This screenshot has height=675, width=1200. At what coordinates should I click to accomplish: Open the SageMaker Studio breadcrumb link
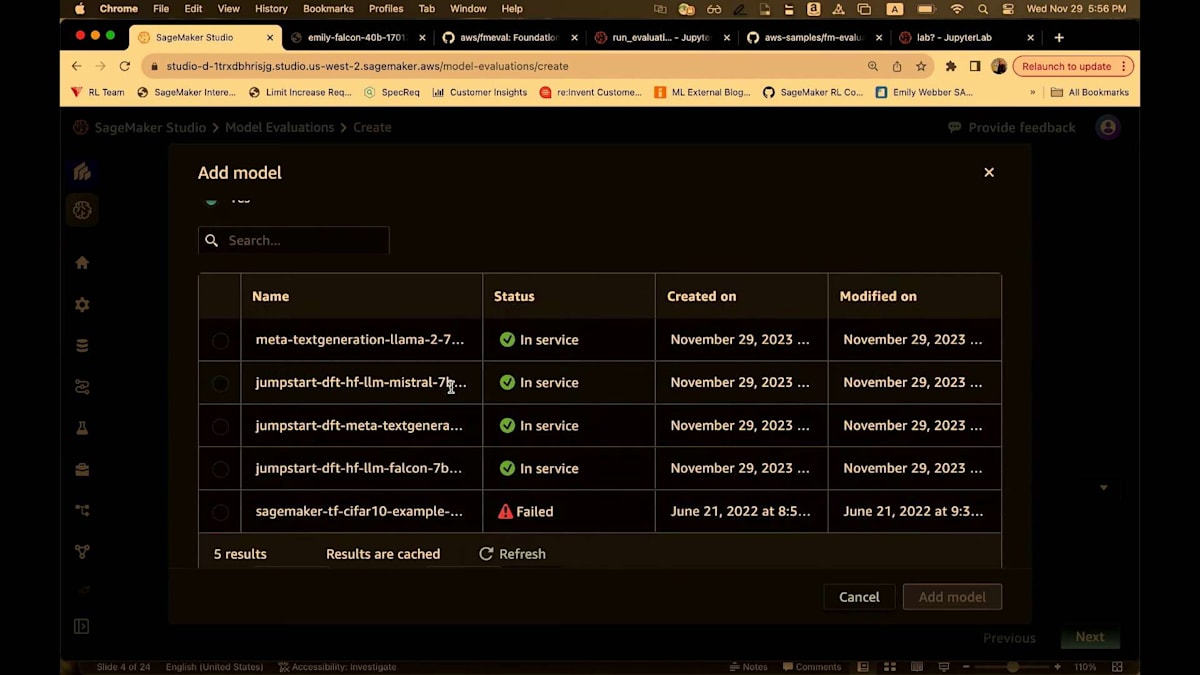point(150,127)
